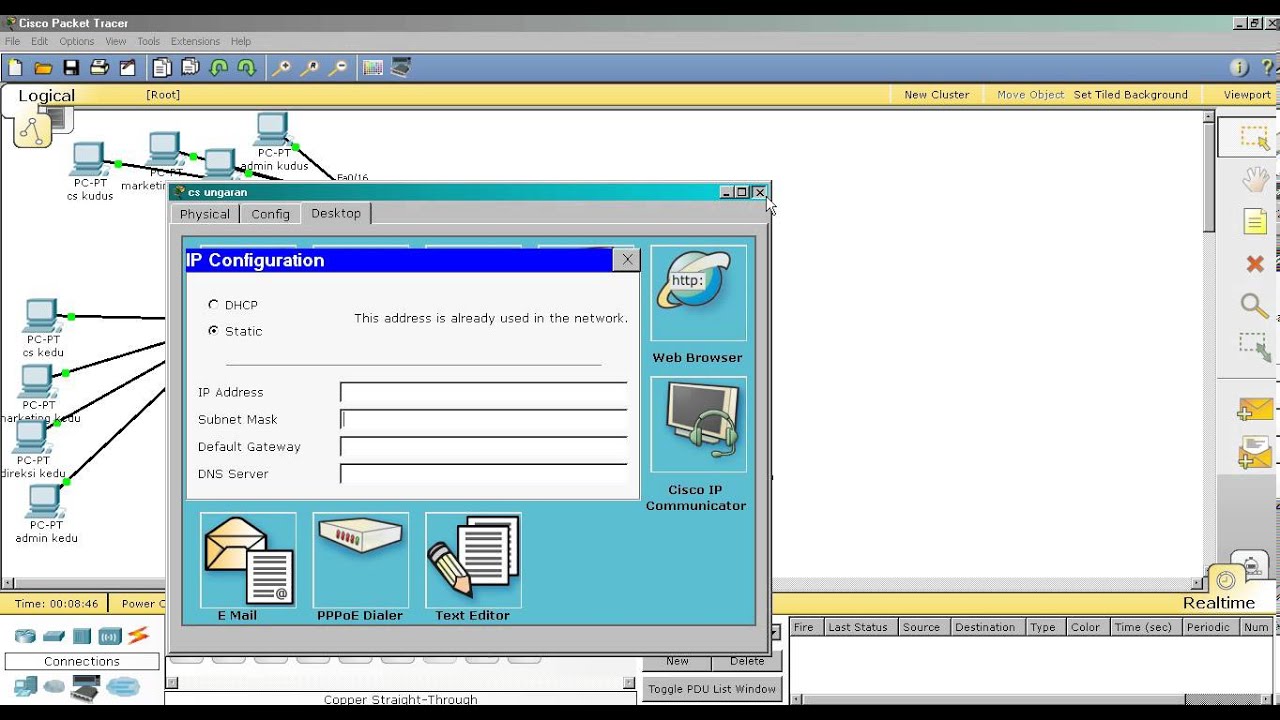
Task: Save the project using the floppy disk icon
Action: pyautogui.click(x=71, y=68)
